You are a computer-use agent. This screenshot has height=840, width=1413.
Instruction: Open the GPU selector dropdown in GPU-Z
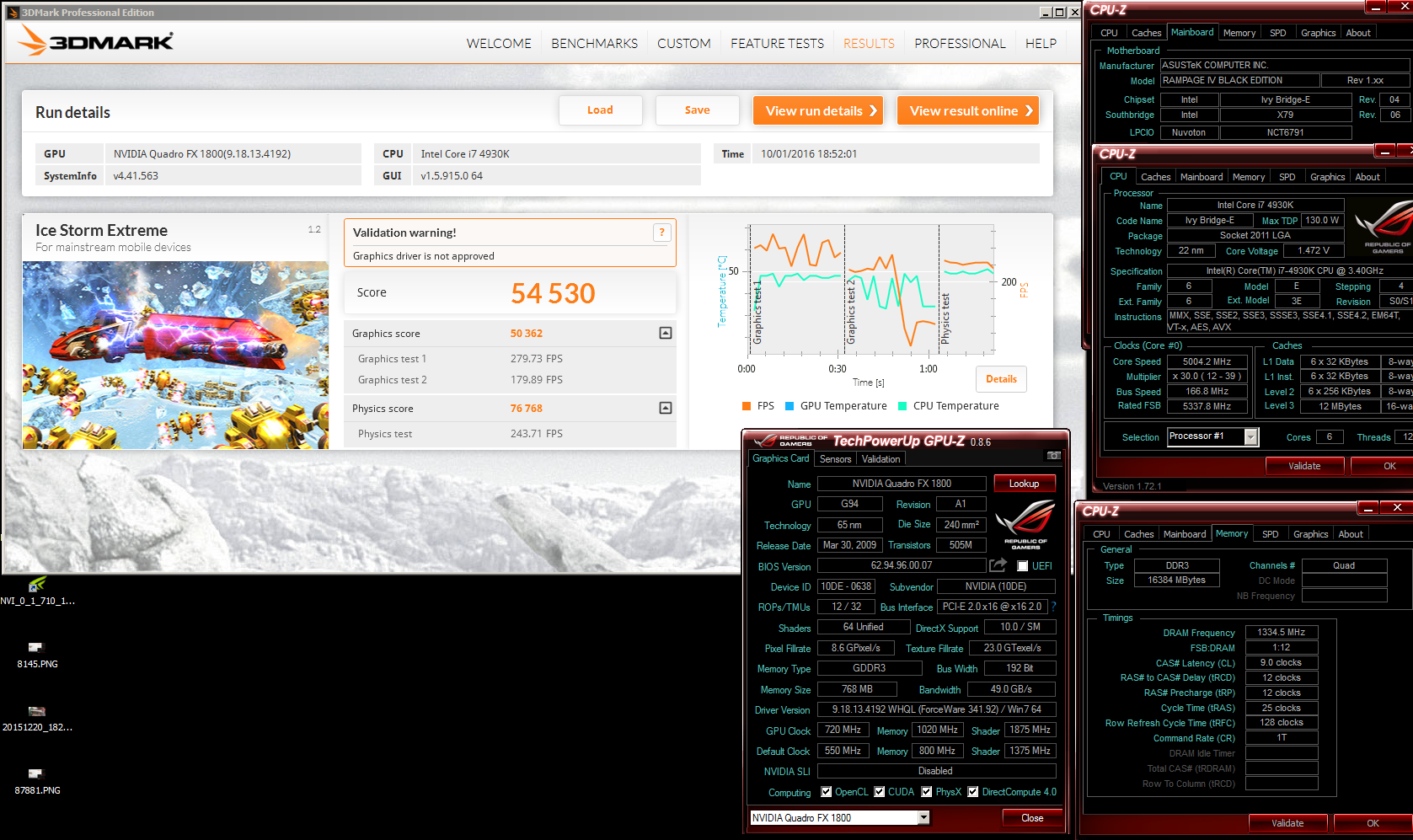(923, 818)
